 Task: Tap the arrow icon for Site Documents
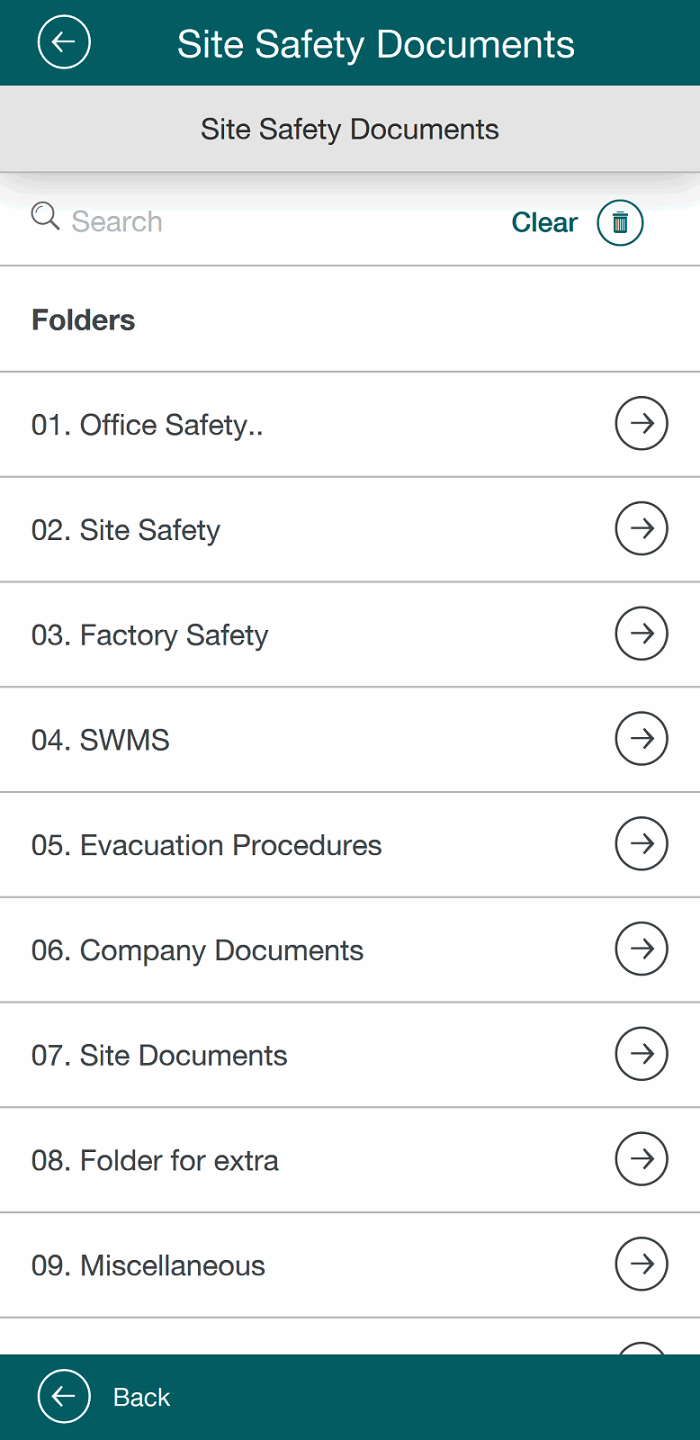click(641, 1054)
